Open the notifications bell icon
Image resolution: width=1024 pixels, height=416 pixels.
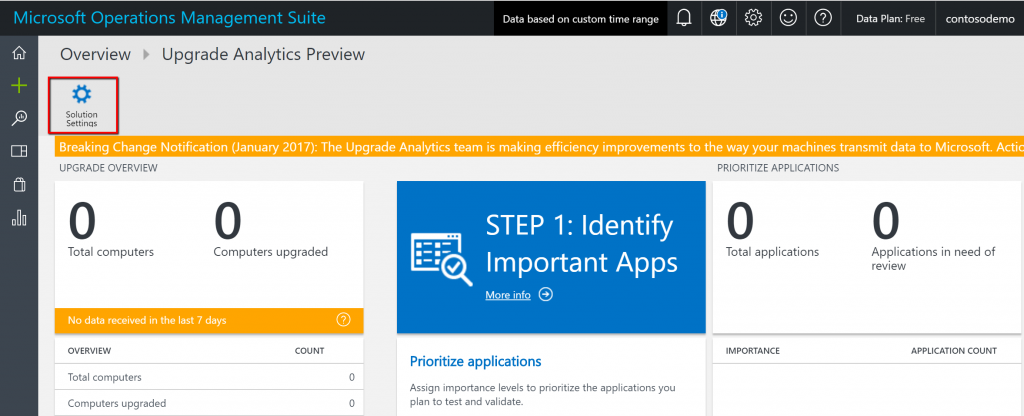pyautogui.click(x=684, y=18)
